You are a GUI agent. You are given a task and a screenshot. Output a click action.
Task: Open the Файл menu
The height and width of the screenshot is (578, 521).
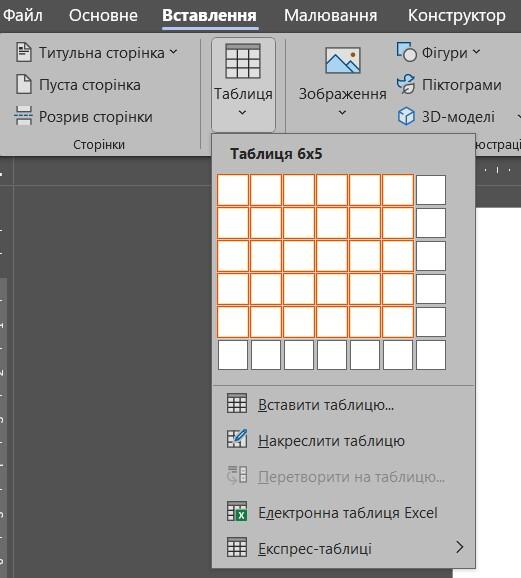(x=23, y=15)
